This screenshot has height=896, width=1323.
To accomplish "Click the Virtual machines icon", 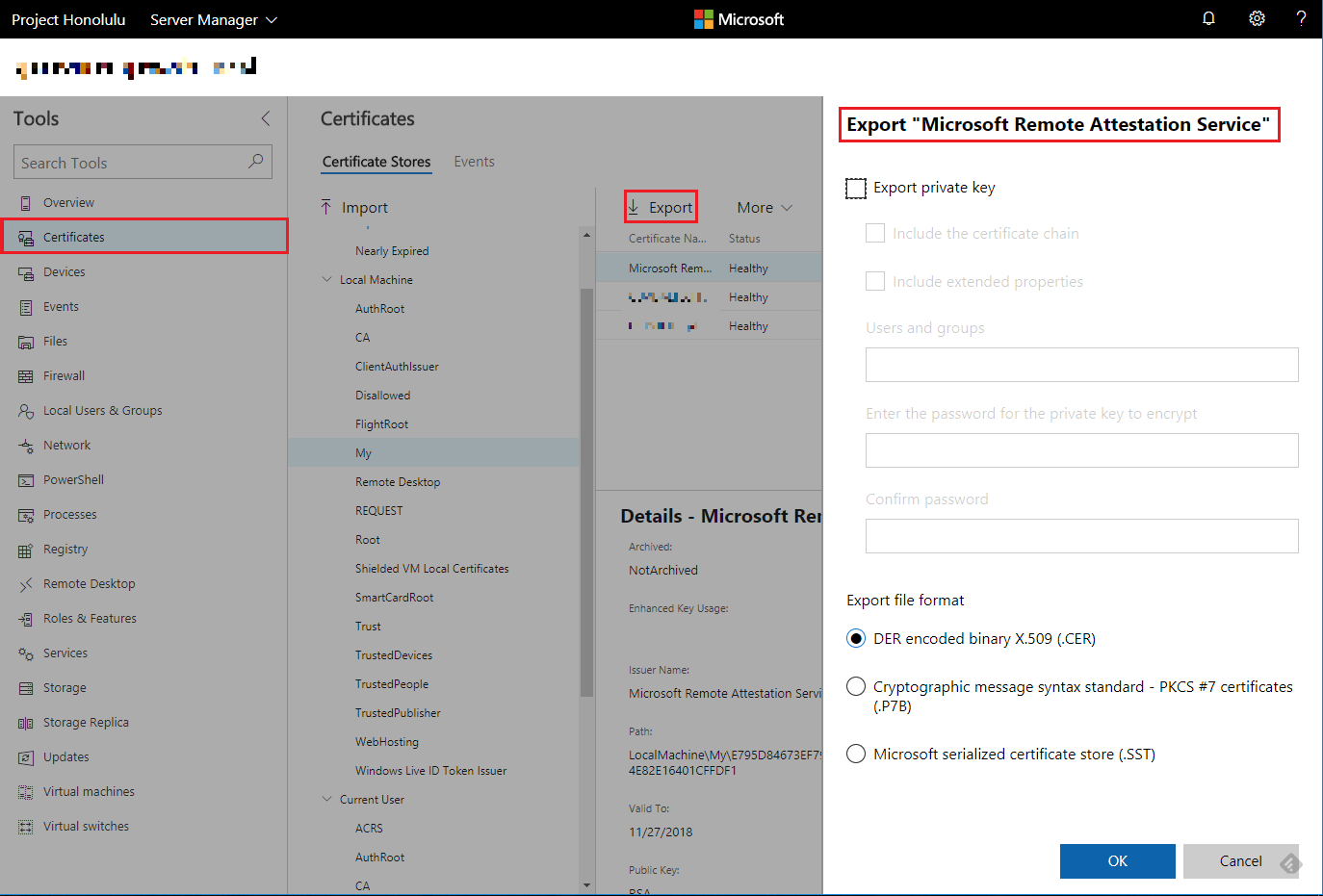I will point(26,792).
